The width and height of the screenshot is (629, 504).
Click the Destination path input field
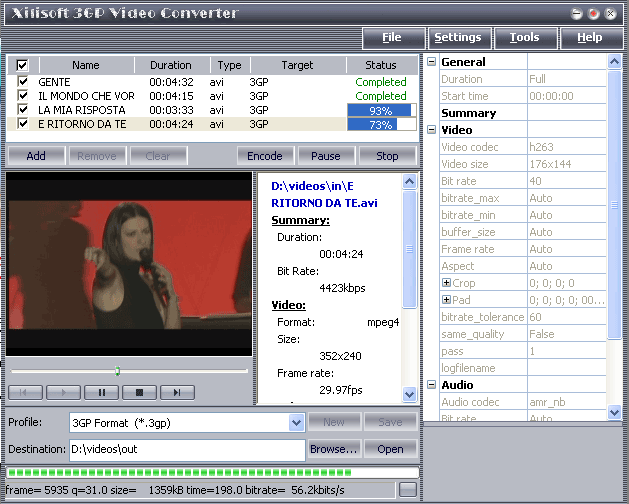[187, 449]
